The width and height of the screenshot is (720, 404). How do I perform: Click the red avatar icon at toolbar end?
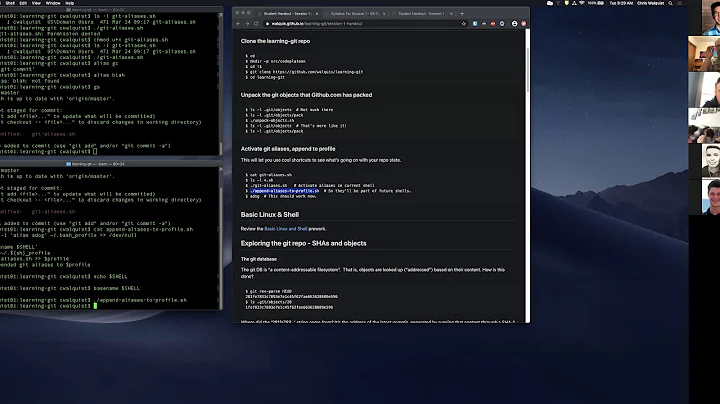pos(523,23)
